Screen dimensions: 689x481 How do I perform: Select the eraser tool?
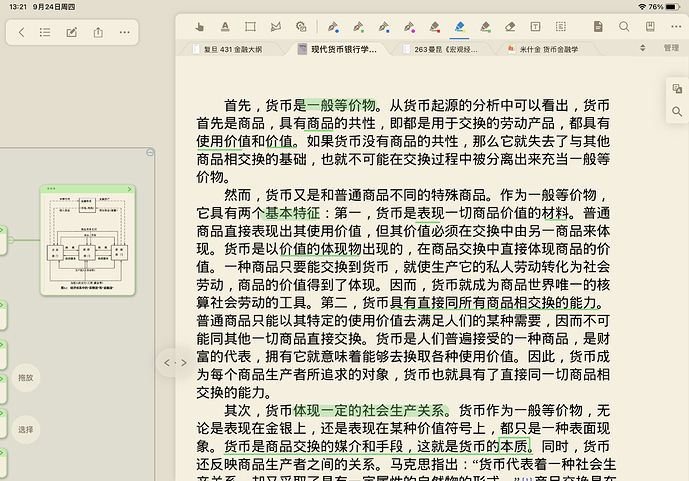[x=510, y=27]
